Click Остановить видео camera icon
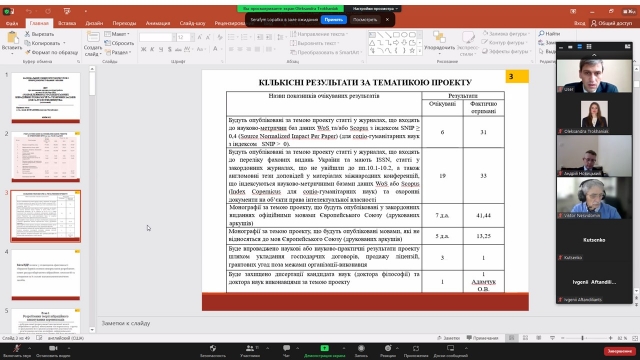 click(x=53, y=348)
